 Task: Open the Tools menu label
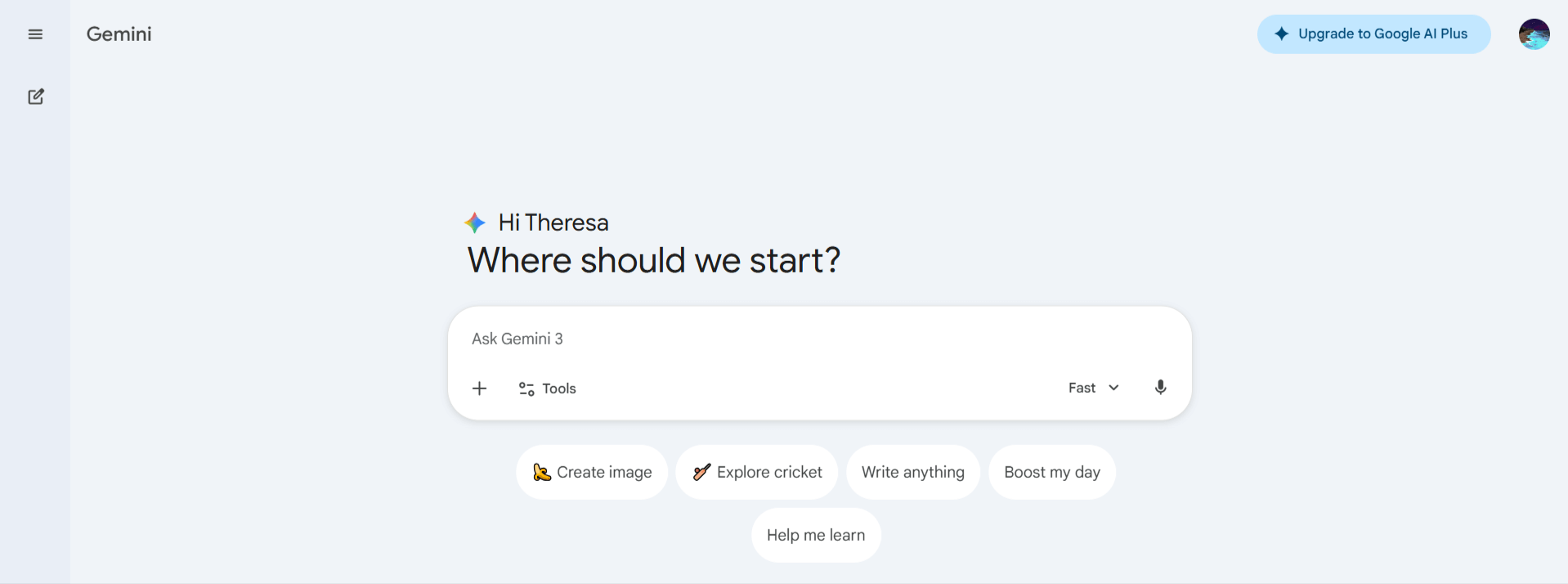[x=559, y=389]
